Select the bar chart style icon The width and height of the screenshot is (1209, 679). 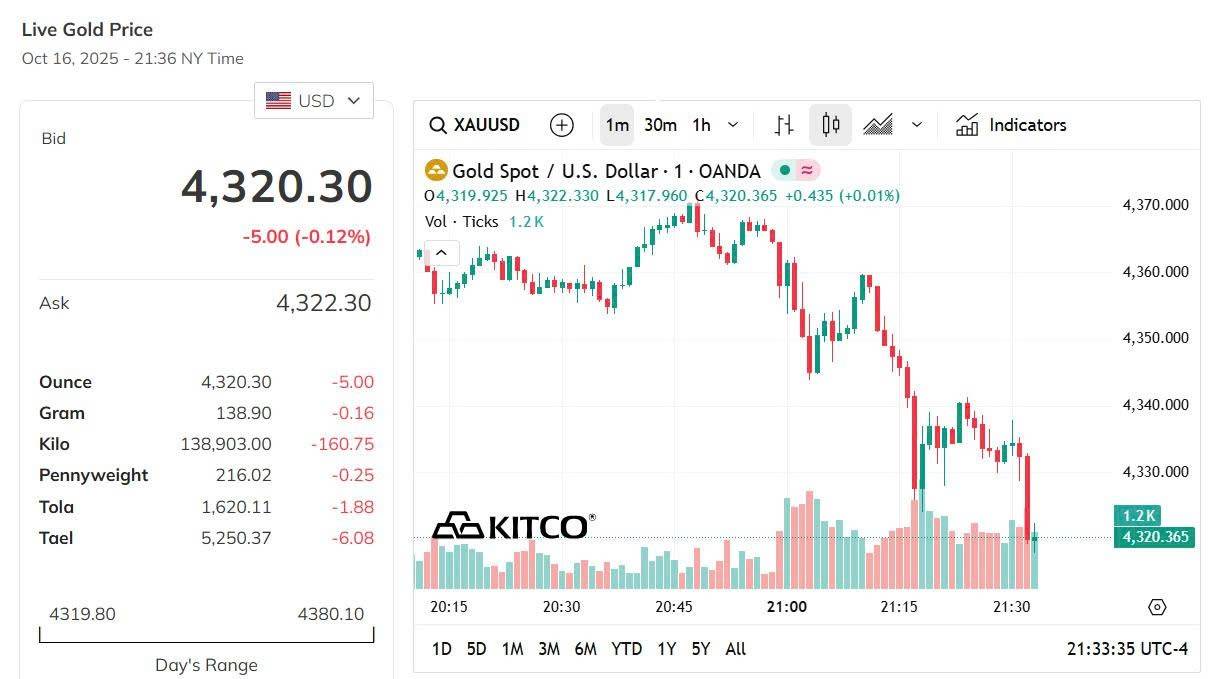point(783,124)
